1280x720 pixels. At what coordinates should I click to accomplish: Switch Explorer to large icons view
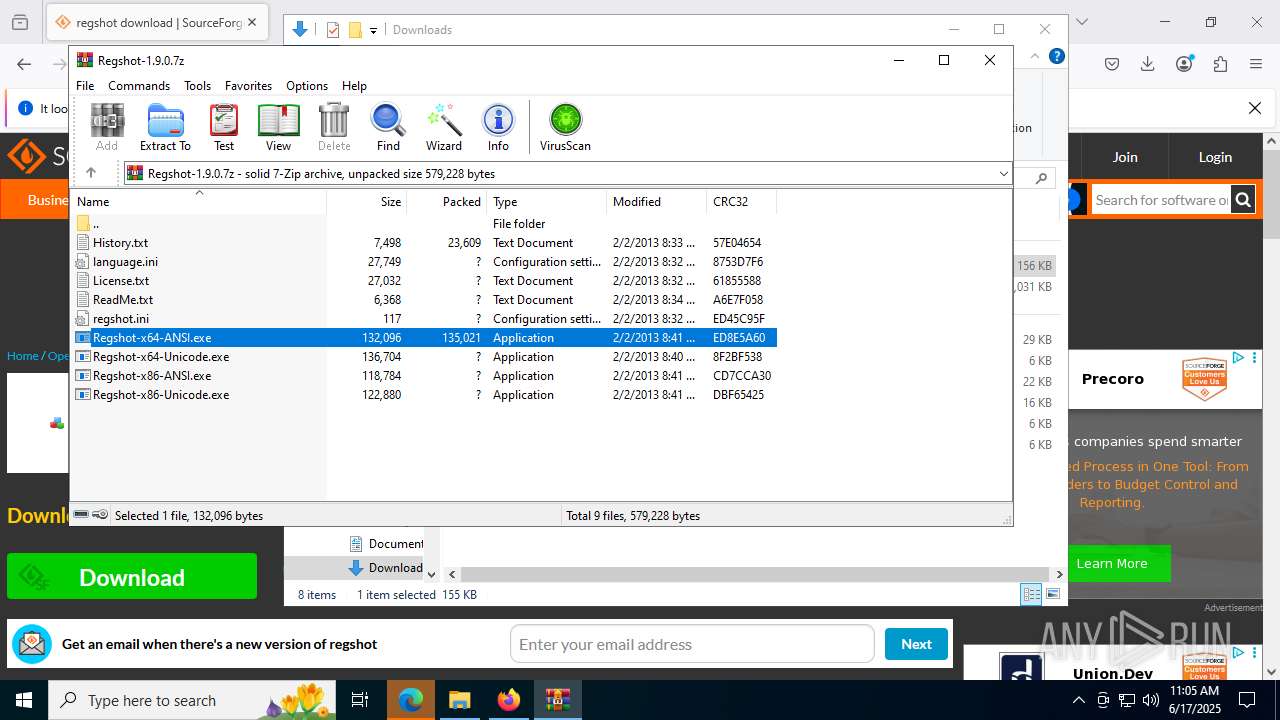coord(1052,594)
